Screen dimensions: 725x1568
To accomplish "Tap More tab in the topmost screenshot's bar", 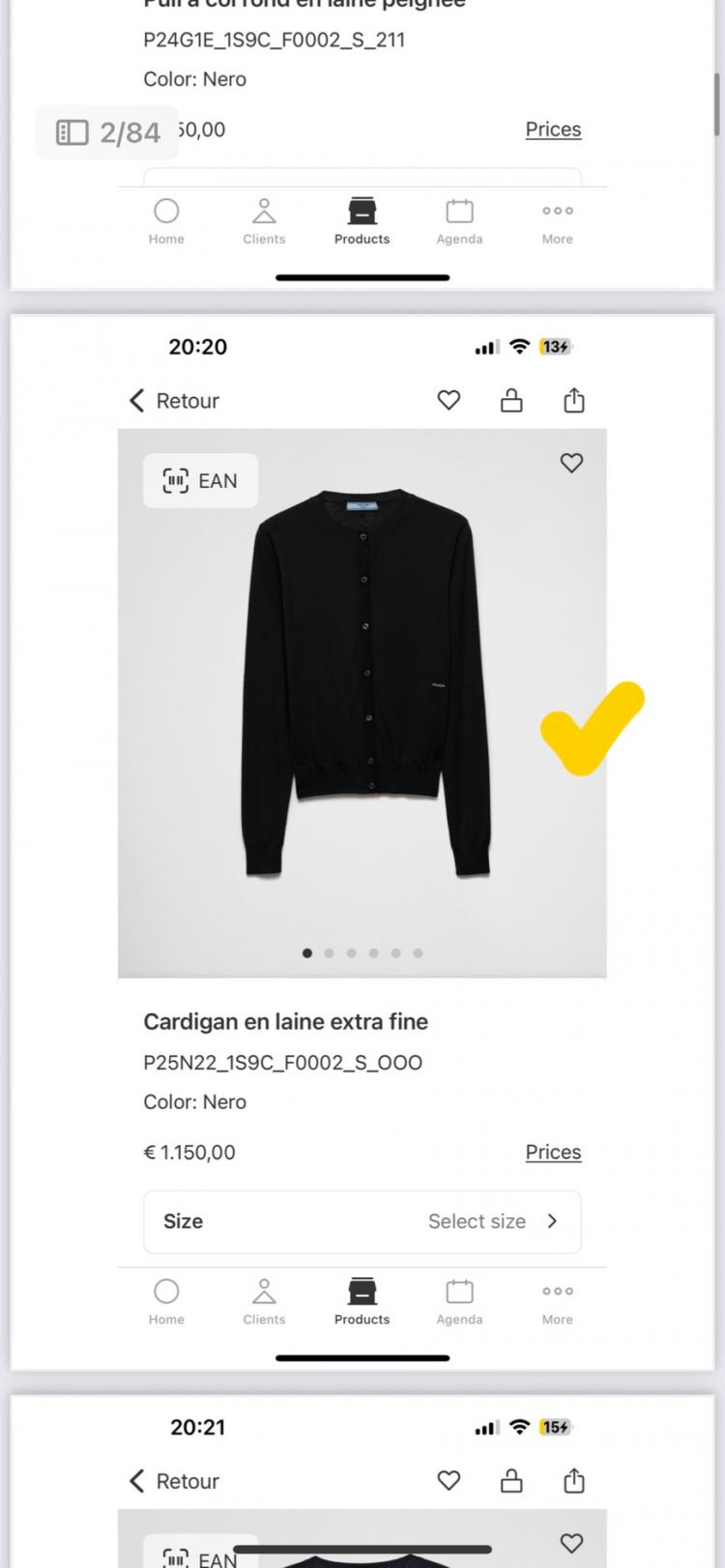I will (x=557, y=220).
